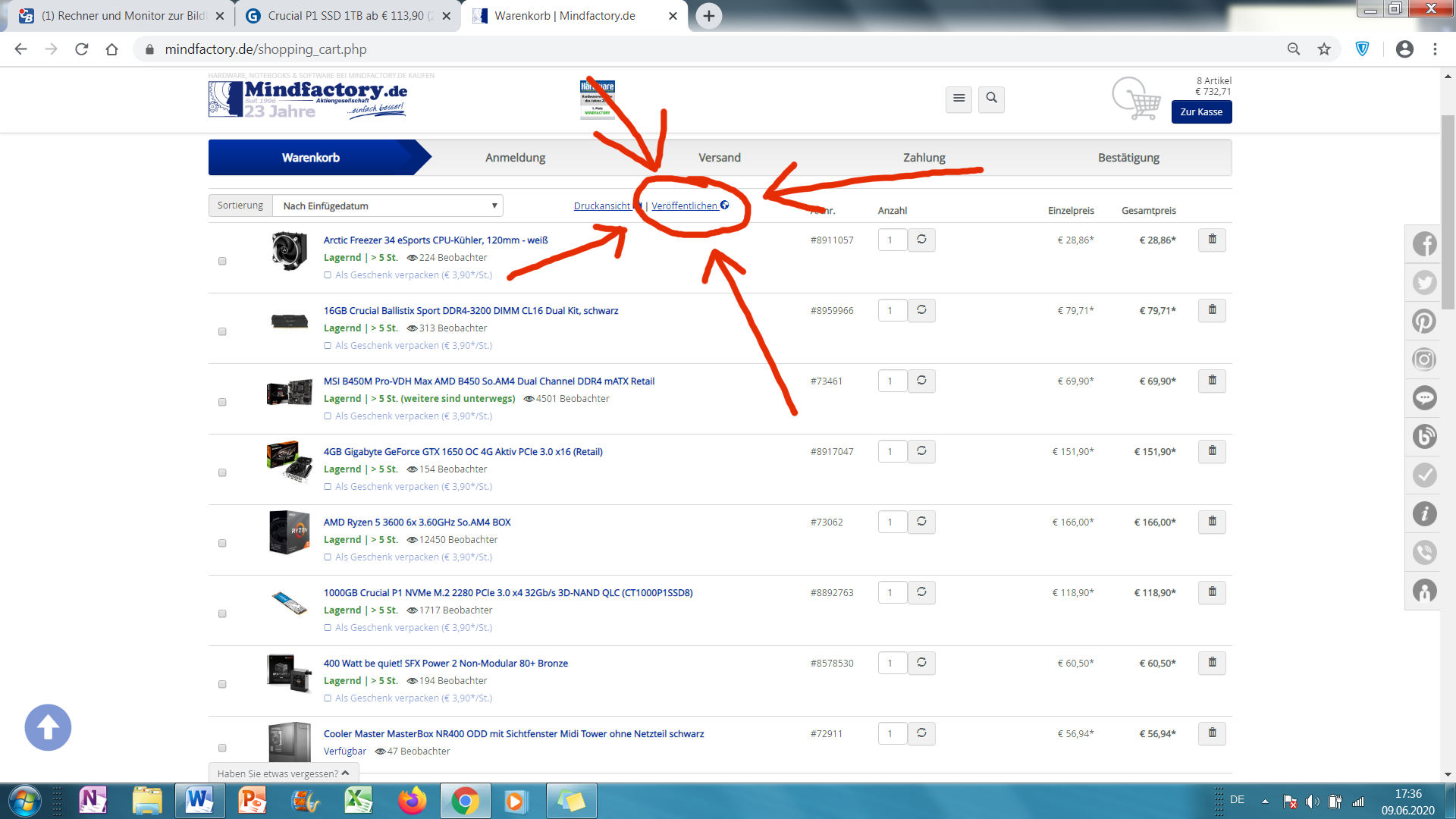This screenshot has height=819, width=1456.
Task: Select the Arctic Freezer 34 row checkbox
Action: pos(222,261)
